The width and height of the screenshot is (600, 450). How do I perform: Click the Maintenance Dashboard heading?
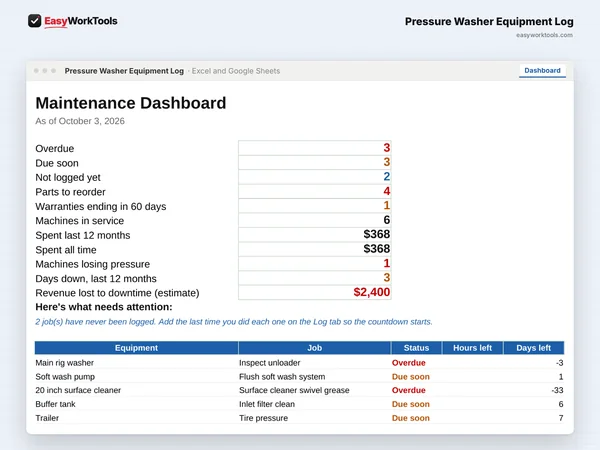point(130,103)
